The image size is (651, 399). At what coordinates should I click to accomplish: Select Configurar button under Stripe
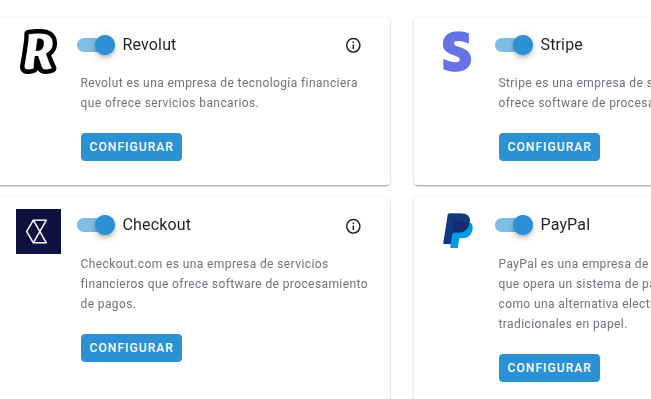[549, 147]
